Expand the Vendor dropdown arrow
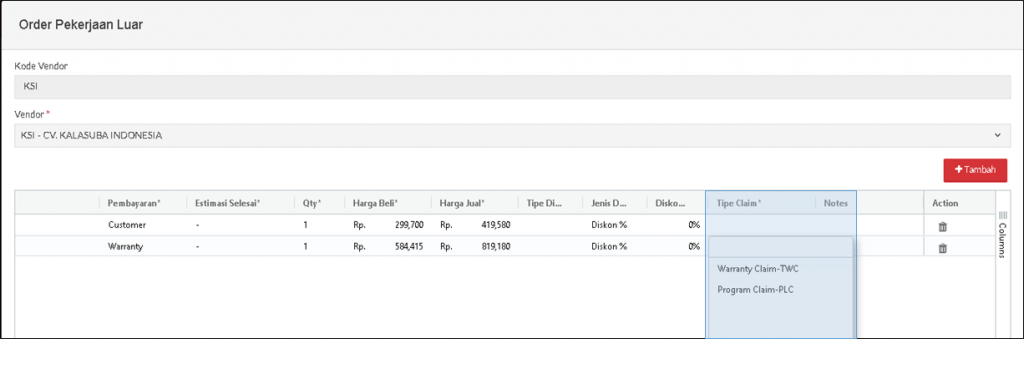 click(997, 135)
